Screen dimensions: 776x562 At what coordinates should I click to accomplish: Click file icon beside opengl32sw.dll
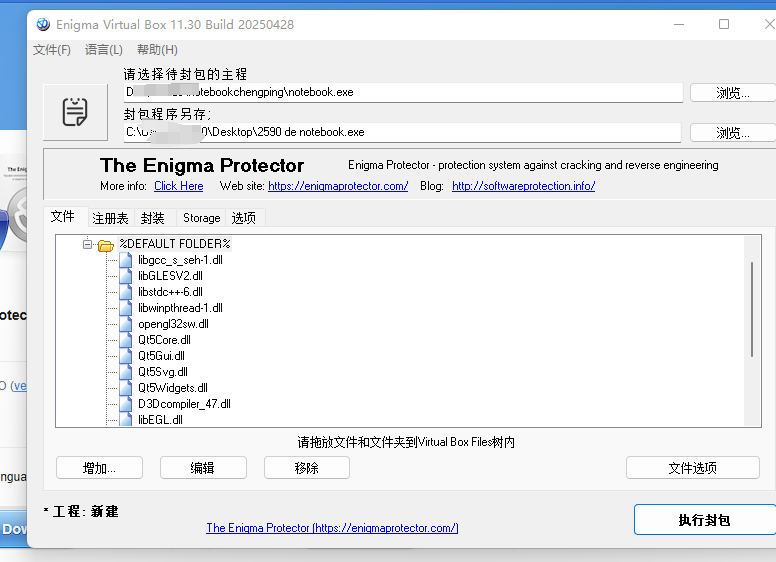[126, 324]
